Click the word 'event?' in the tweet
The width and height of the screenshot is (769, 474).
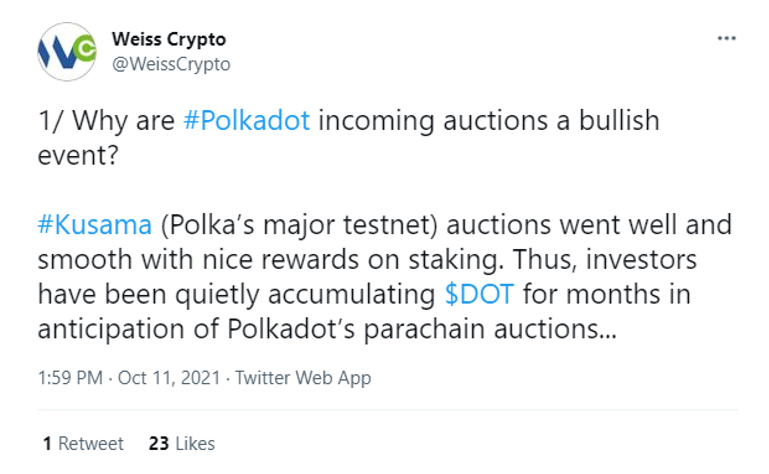click(x=78, y=156)
